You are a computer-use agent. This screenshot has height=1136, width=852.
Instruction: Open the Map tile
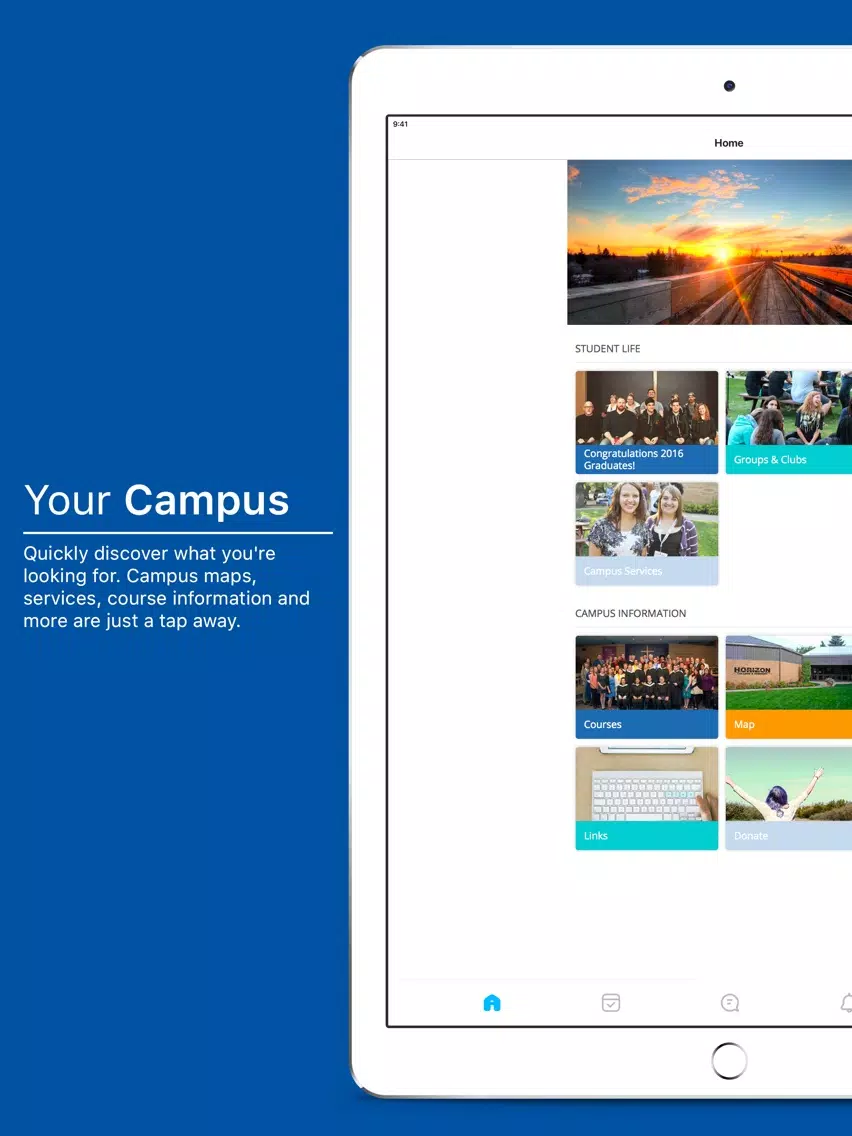[x=789, y=687]
